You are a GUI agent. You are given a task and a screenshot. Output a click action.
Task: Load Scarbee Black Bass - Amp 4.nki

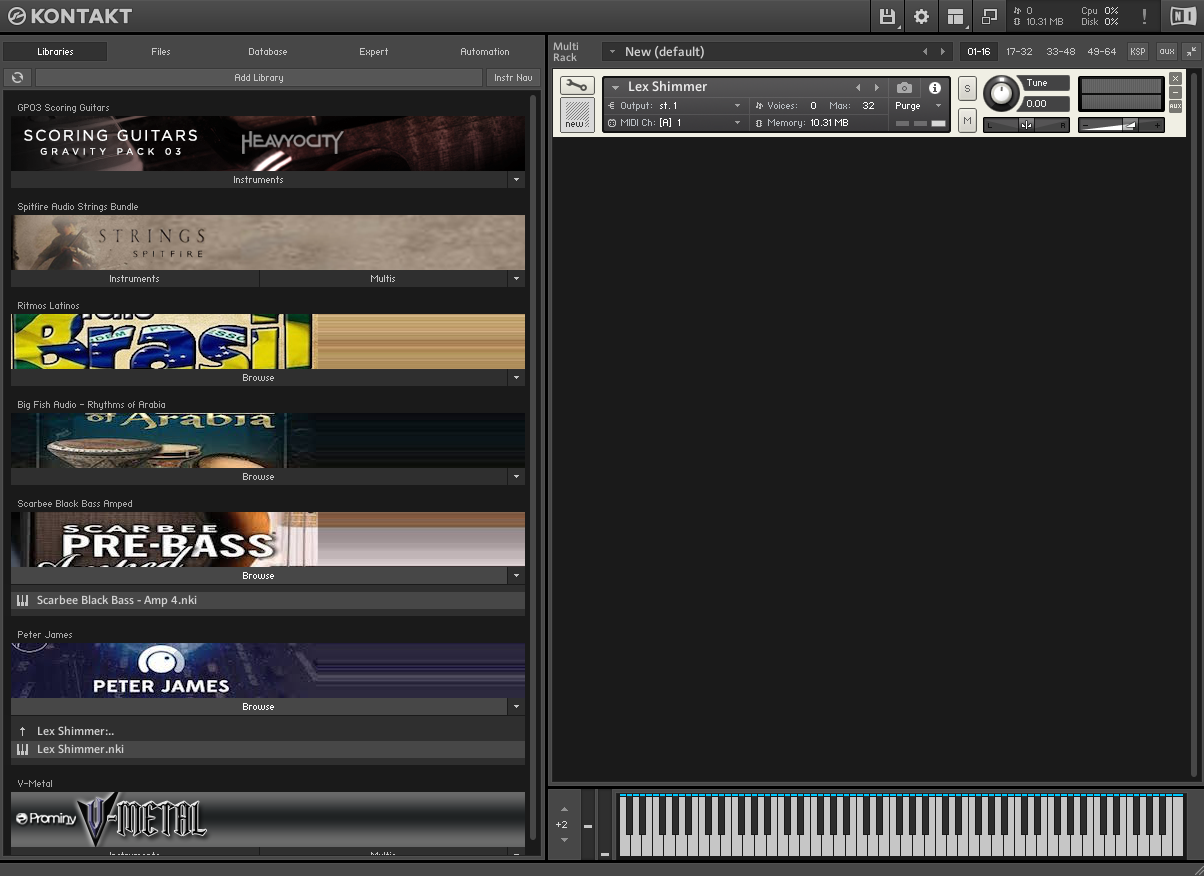click(268, 601)
